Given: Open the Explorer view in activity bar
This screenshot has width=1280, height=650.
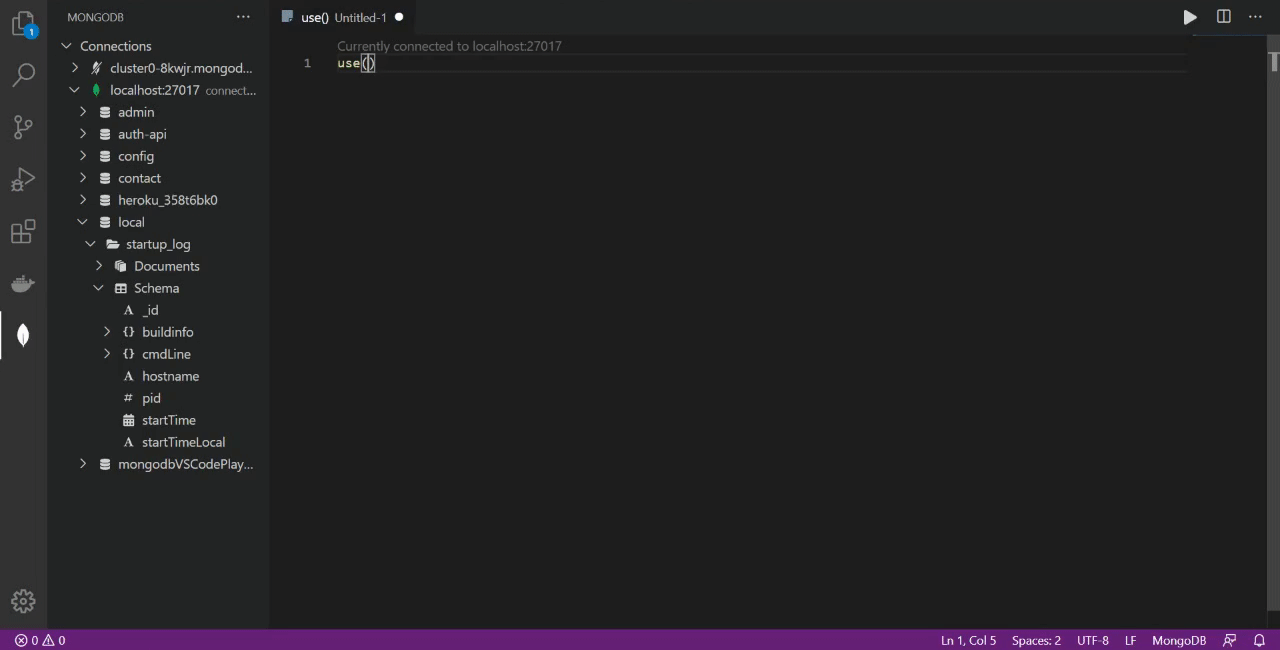Looking at the screenshot, I should [x=23, y=24].
